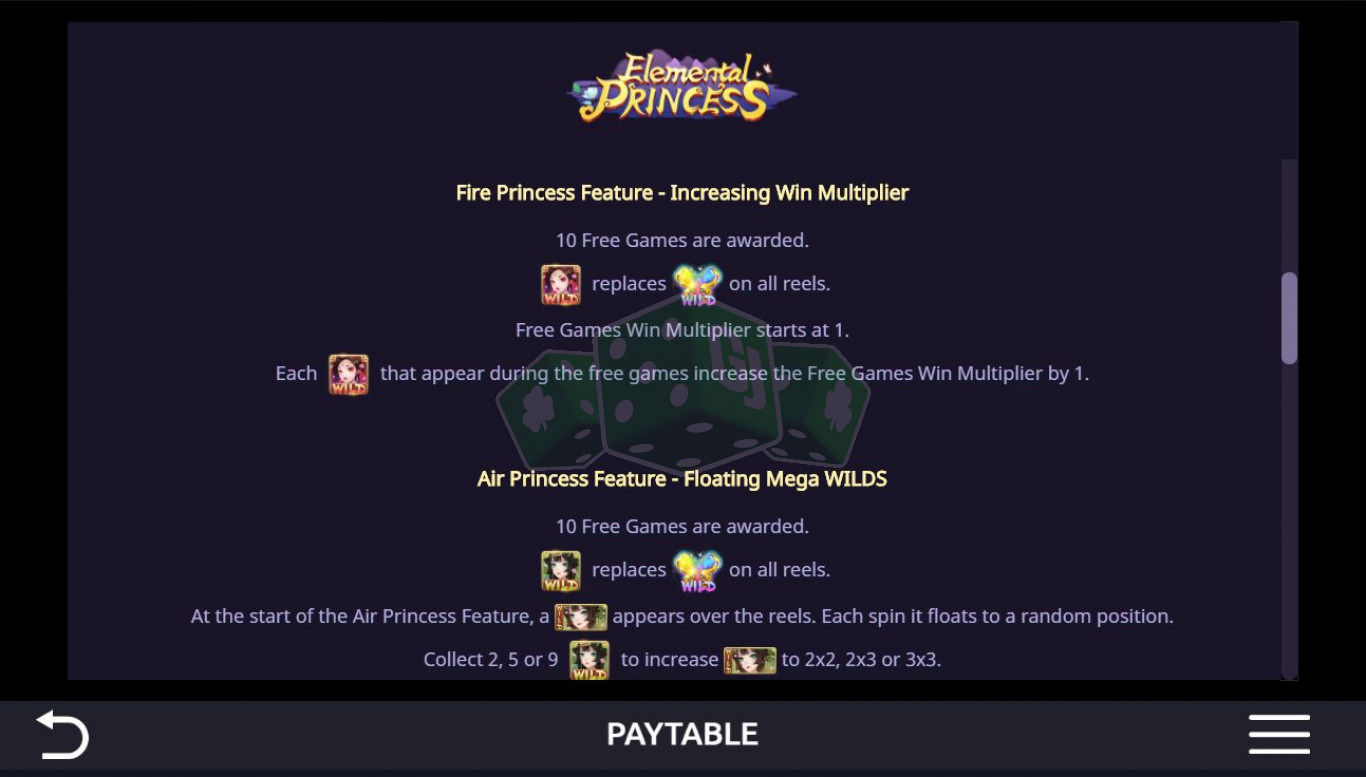
Task: Click the PAYTABLE title label
Action: click(682, 734)
